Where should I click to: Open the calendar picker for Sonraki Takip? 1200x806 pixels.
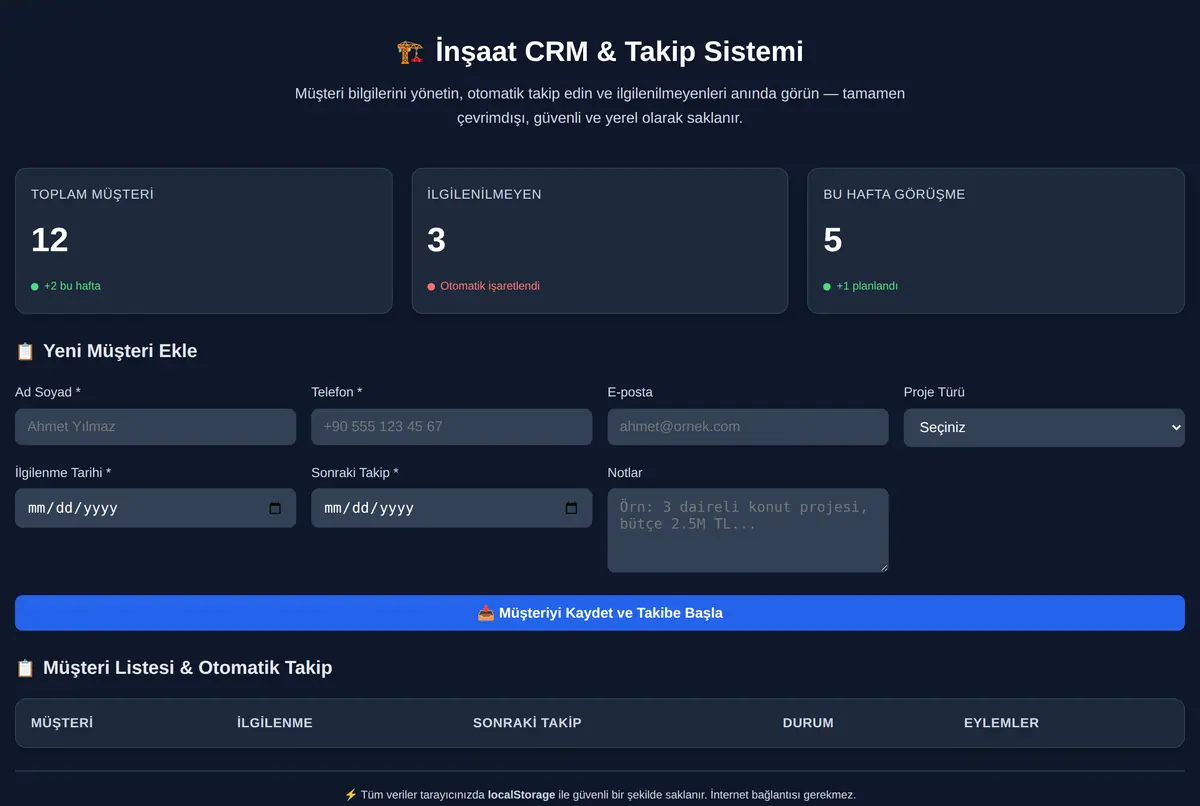(x=571, y=508)
